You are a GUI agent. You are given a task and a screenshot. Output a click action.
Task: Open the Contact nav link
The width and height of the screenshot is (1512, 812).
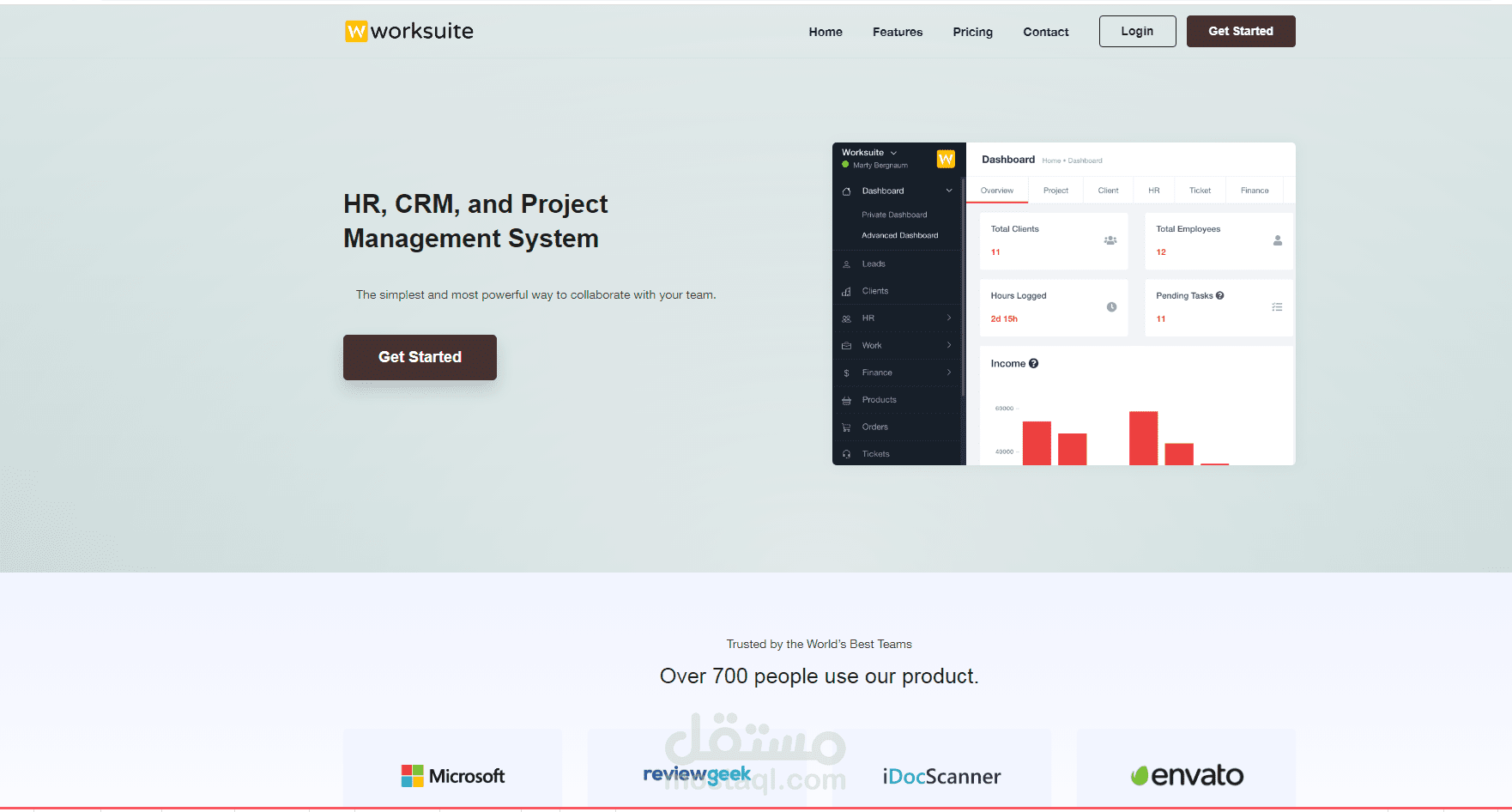pos(1046,32)
